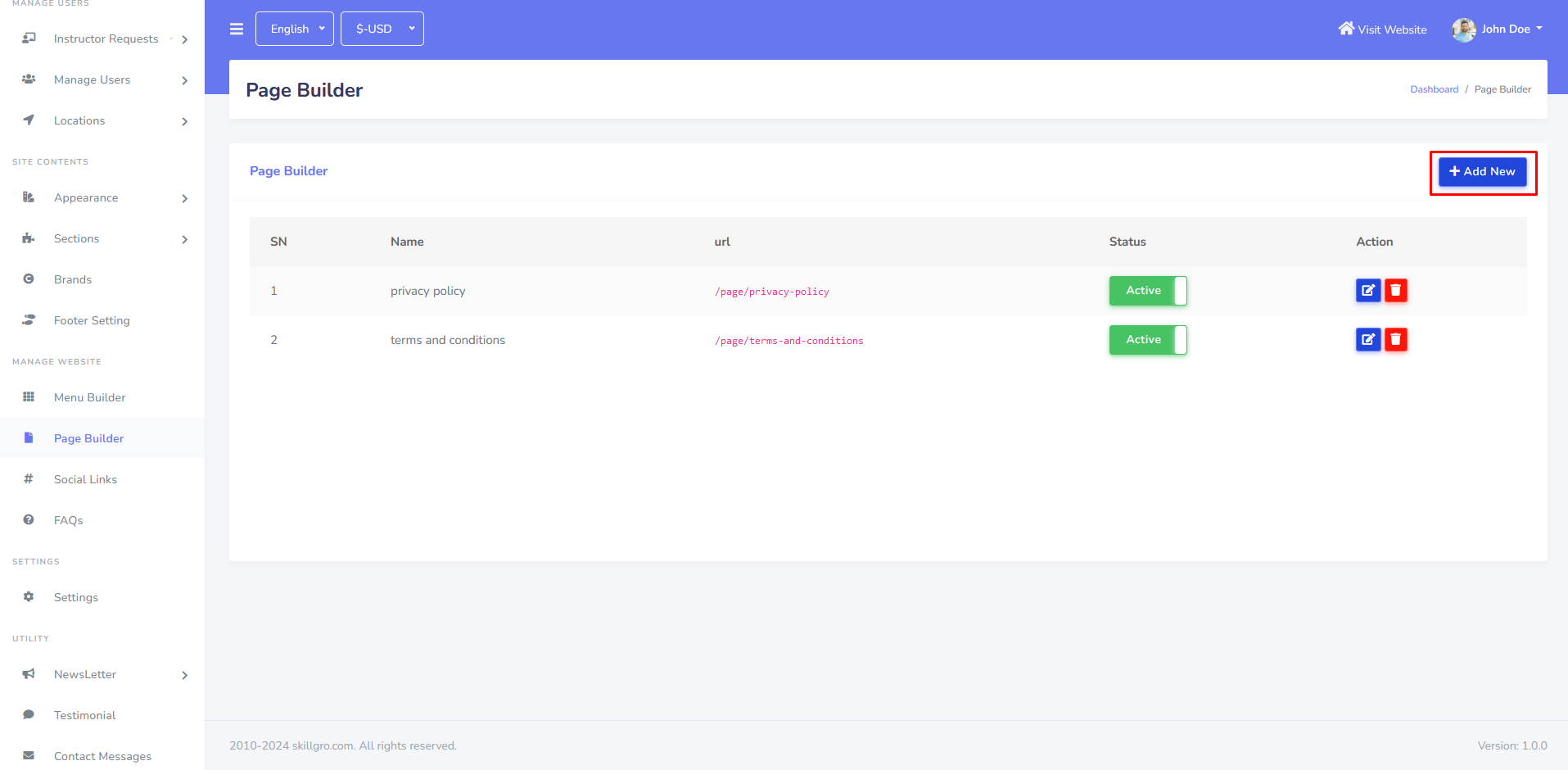Click the /page/terms-and-conditions url text
Viewport: 1568px width, 770px height.
(789, 341)
